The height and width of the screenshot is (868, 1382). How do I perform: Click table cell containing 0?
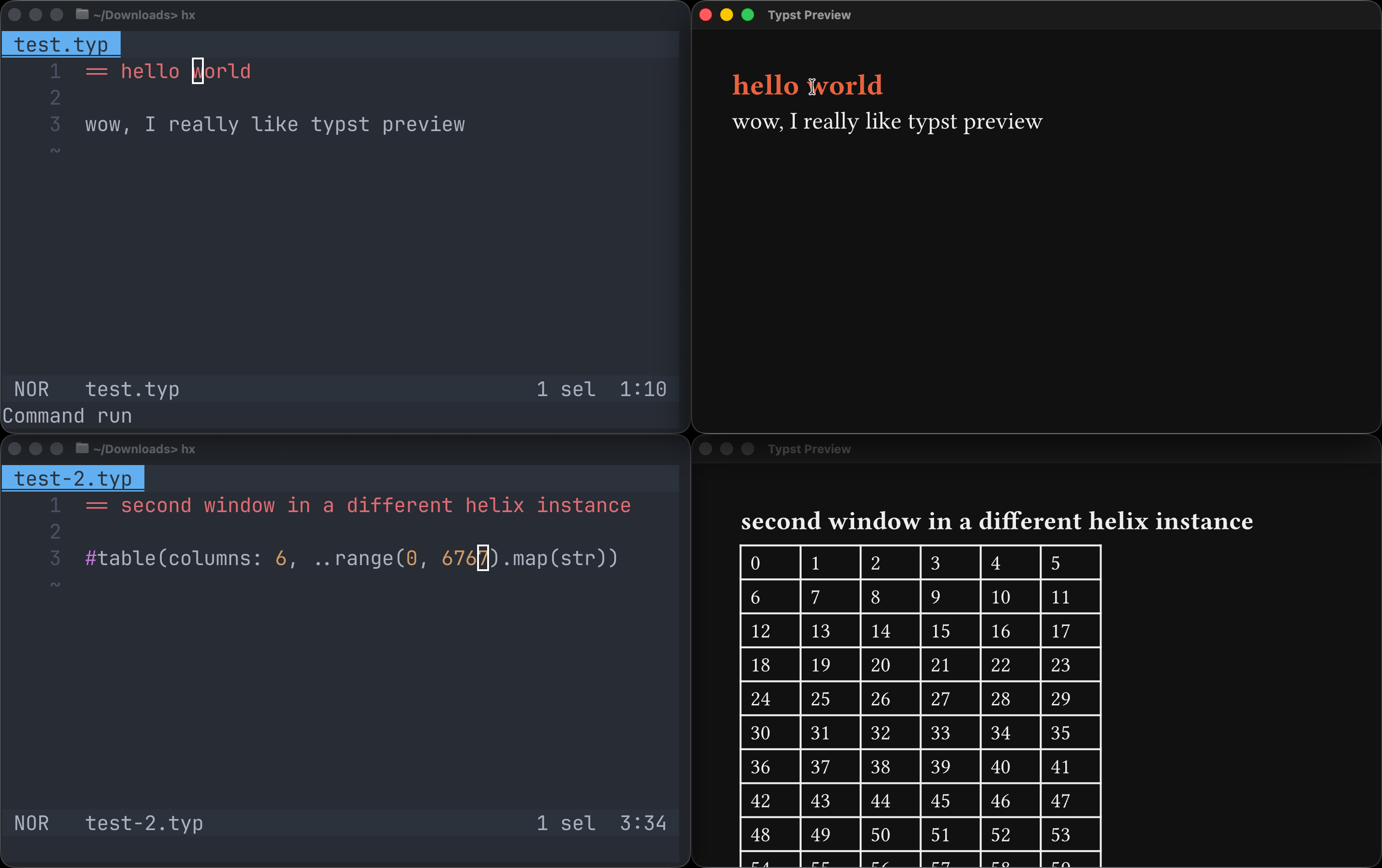pos(770,563)
